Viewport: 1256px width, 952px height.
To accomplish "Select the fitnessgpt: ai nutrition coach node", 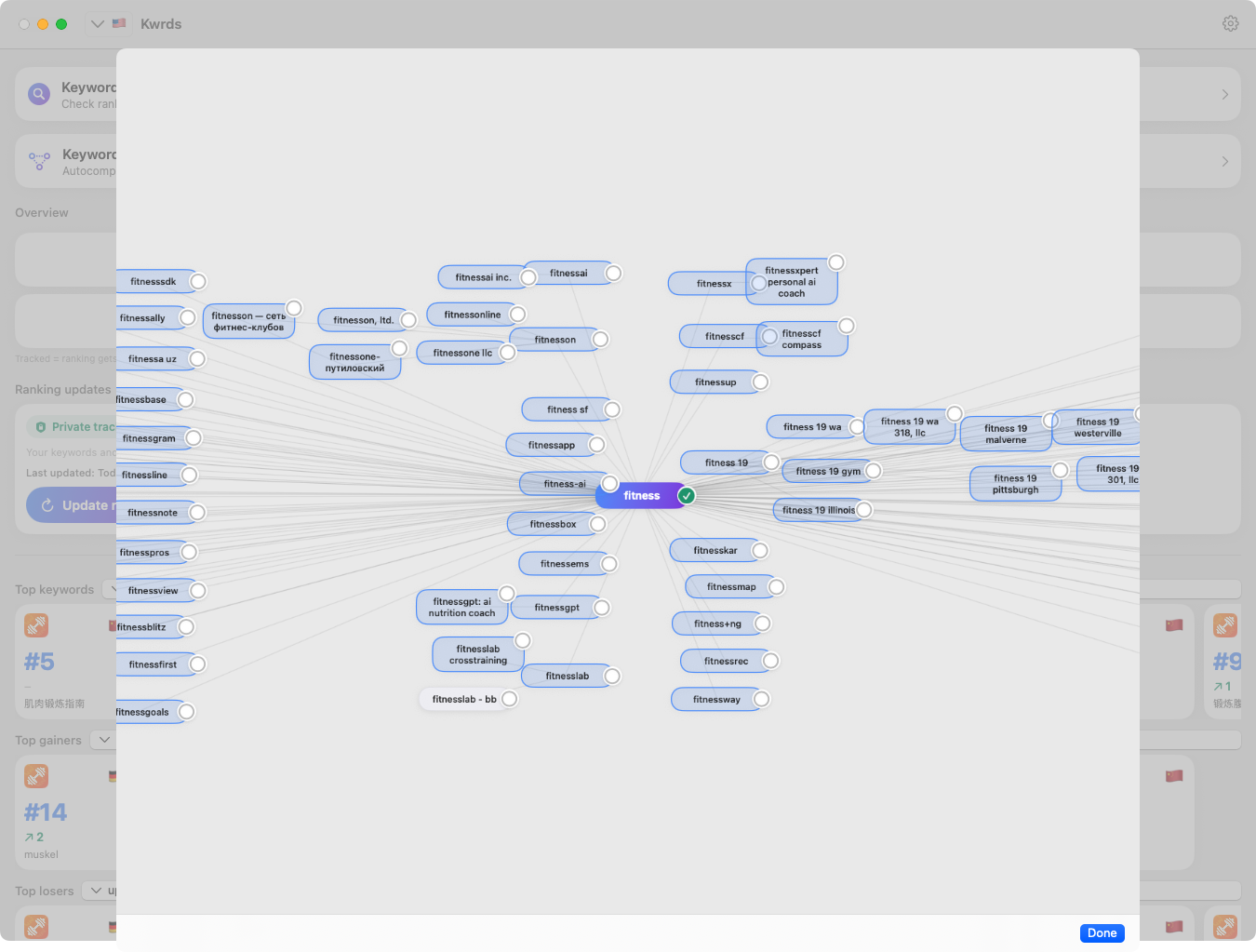I will pyautogui.click(x=461, y=608).
